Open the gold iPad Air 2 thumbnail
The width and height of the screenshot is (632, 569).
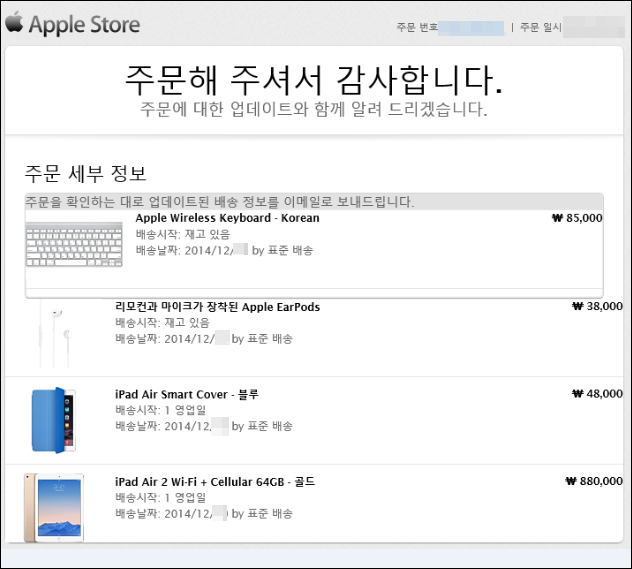point(54,508)
